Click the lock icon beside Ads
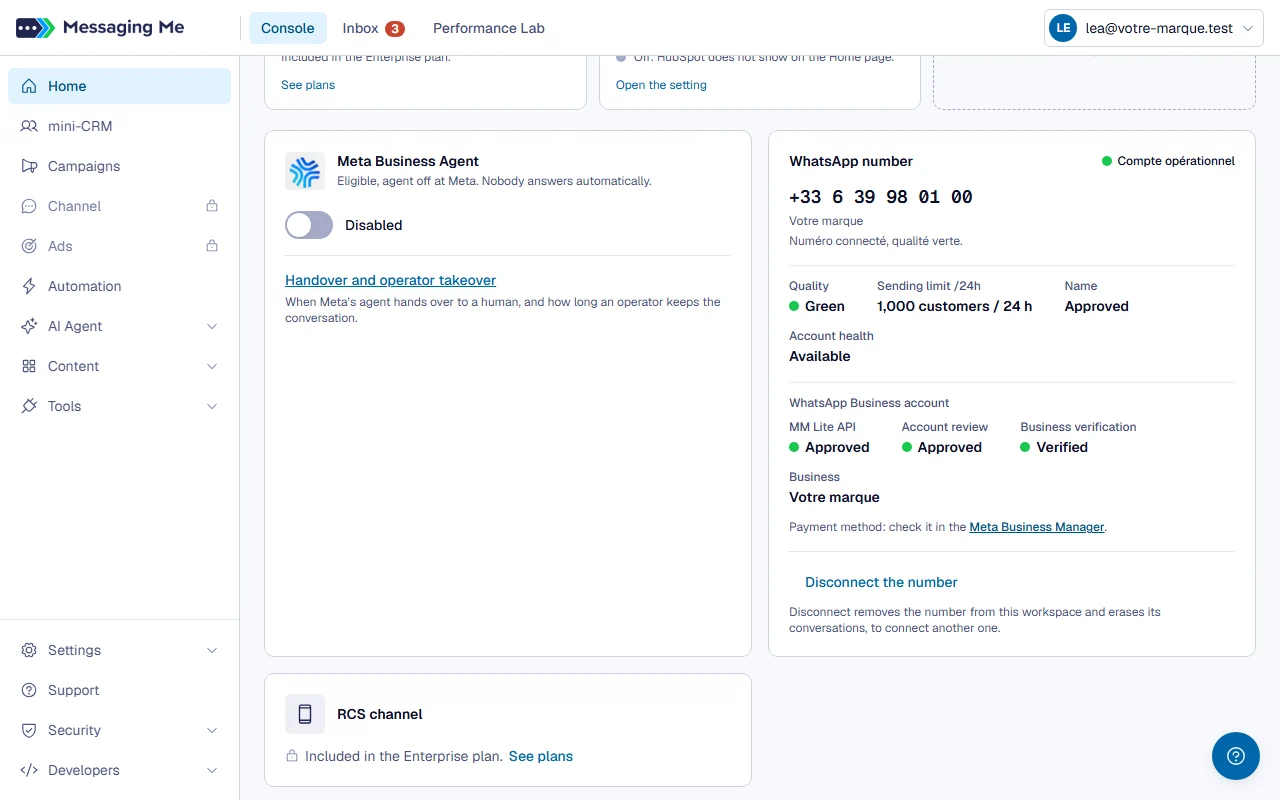 point(212,246)
